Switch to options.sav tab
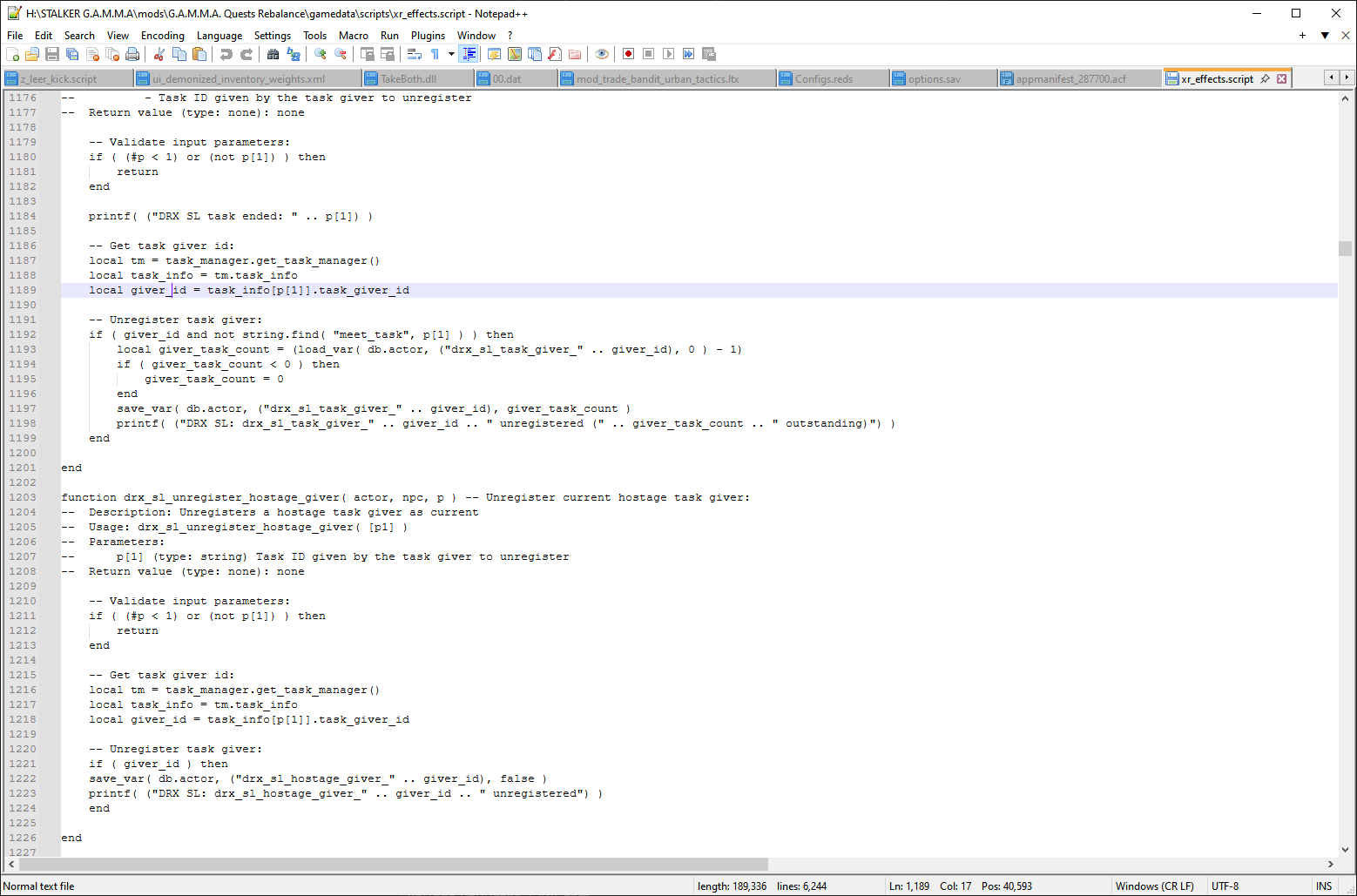This screenshot has width=1357, height=896. pyautogui.click(x=944, y=78)
